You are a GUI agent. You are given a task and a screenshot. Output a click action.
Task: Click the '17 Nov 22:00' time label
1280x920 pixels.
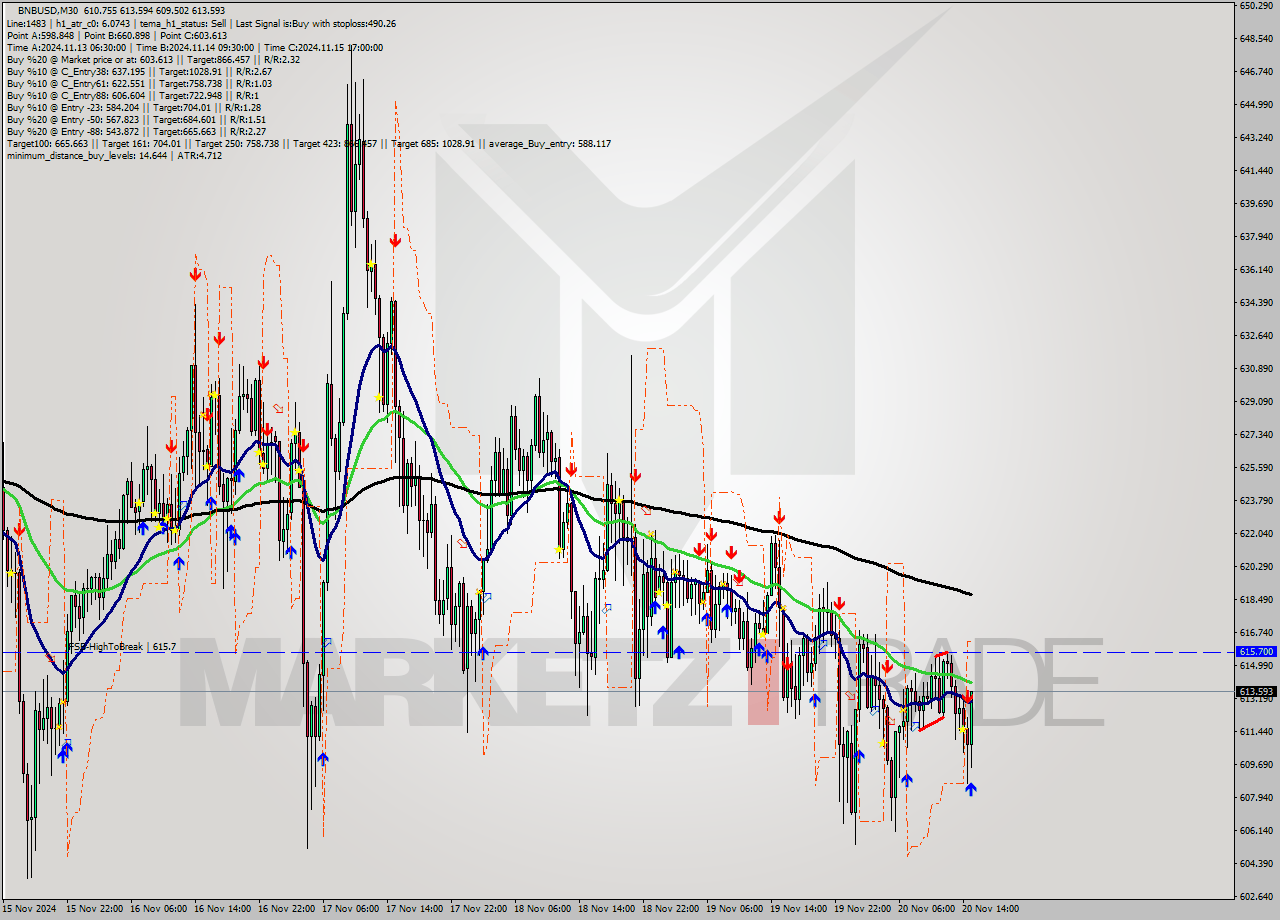(x=479, y=909)
